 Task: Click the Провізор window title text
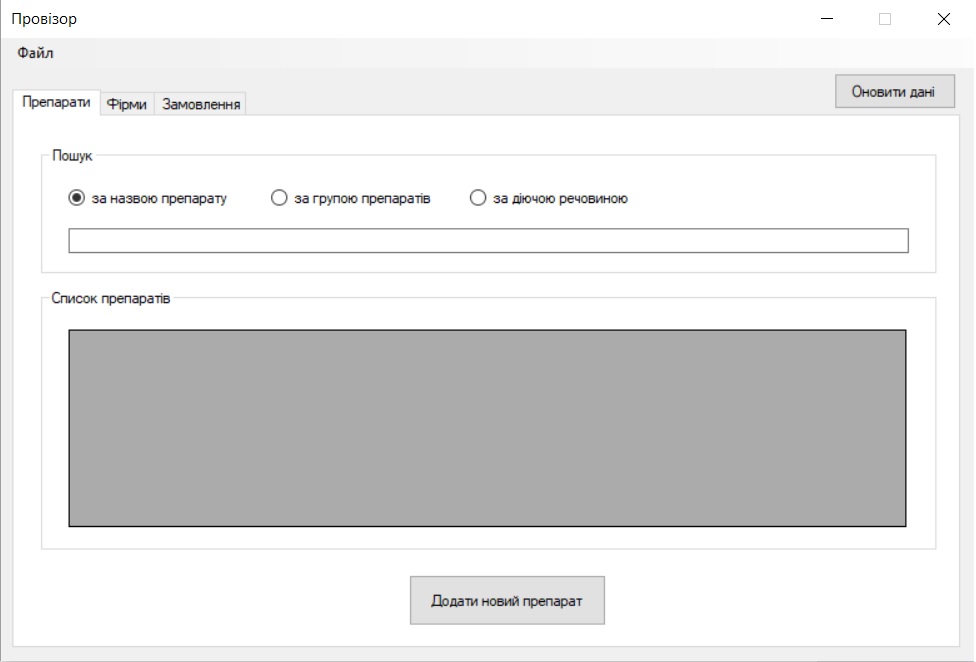44,19
